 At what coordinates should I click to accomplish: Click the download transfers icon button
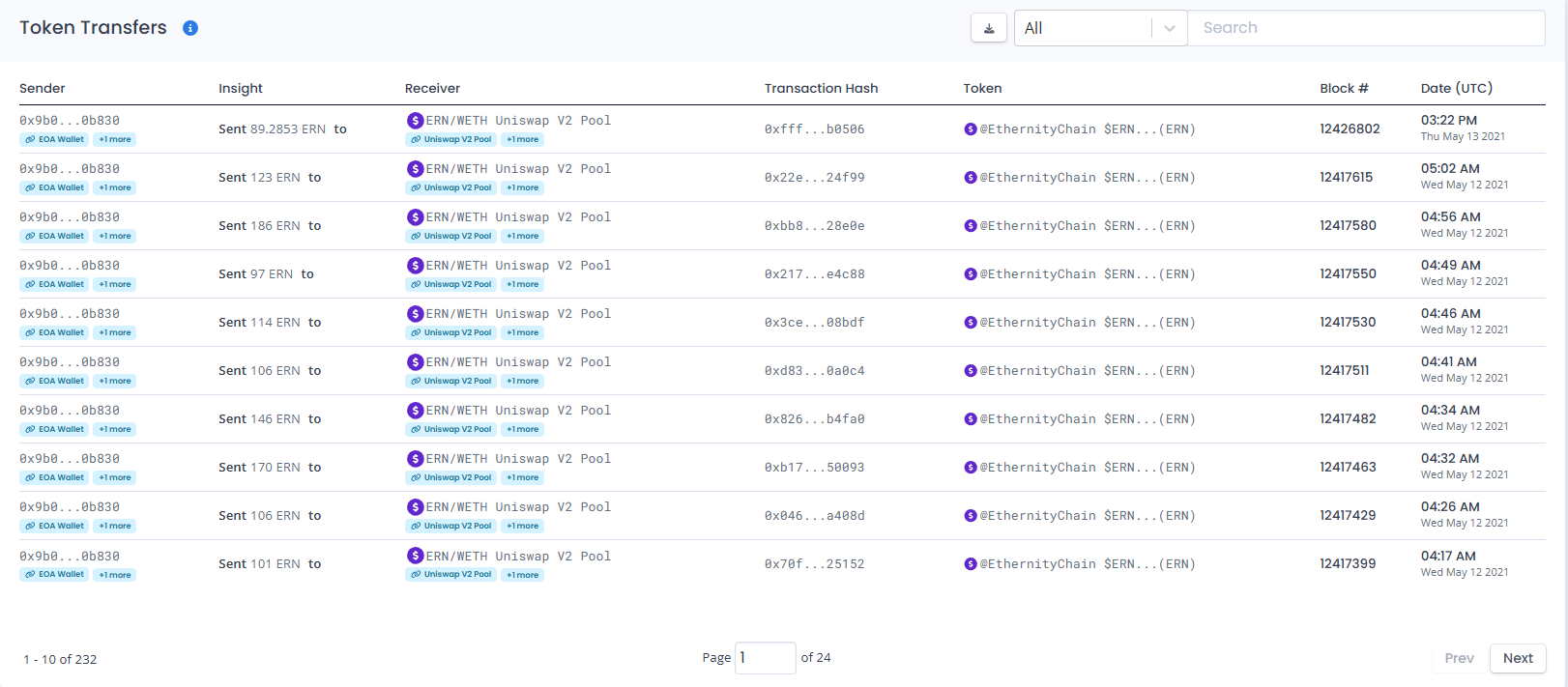tap(988, 28)
